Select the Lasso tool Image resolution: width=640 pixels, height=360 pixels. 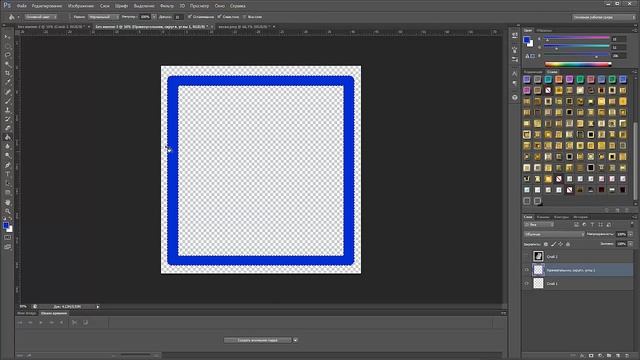pos(7,55)
